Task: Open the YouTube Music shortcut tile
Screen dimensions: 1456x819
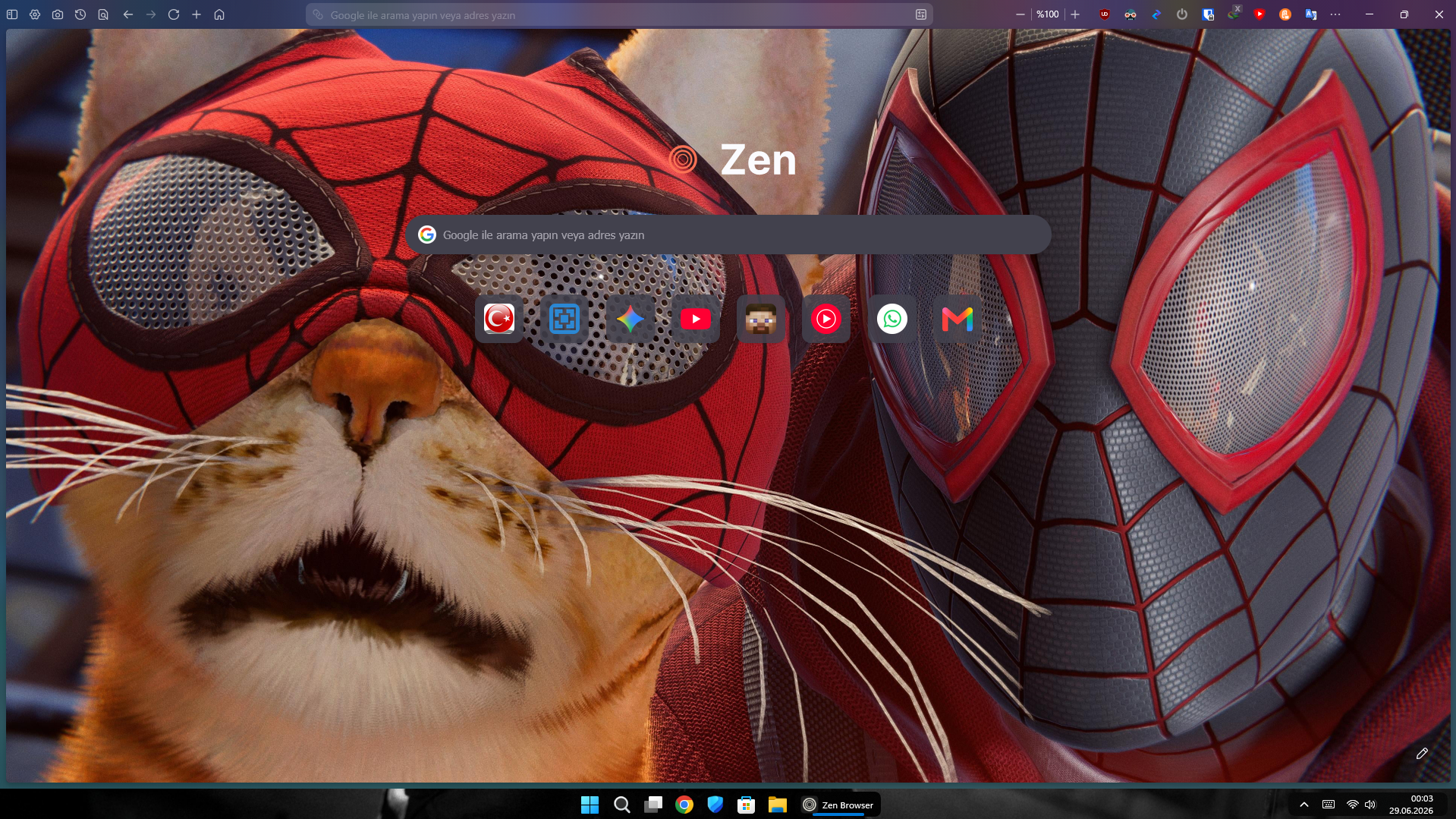Action: pyautogui.click(x=826, y=319)
